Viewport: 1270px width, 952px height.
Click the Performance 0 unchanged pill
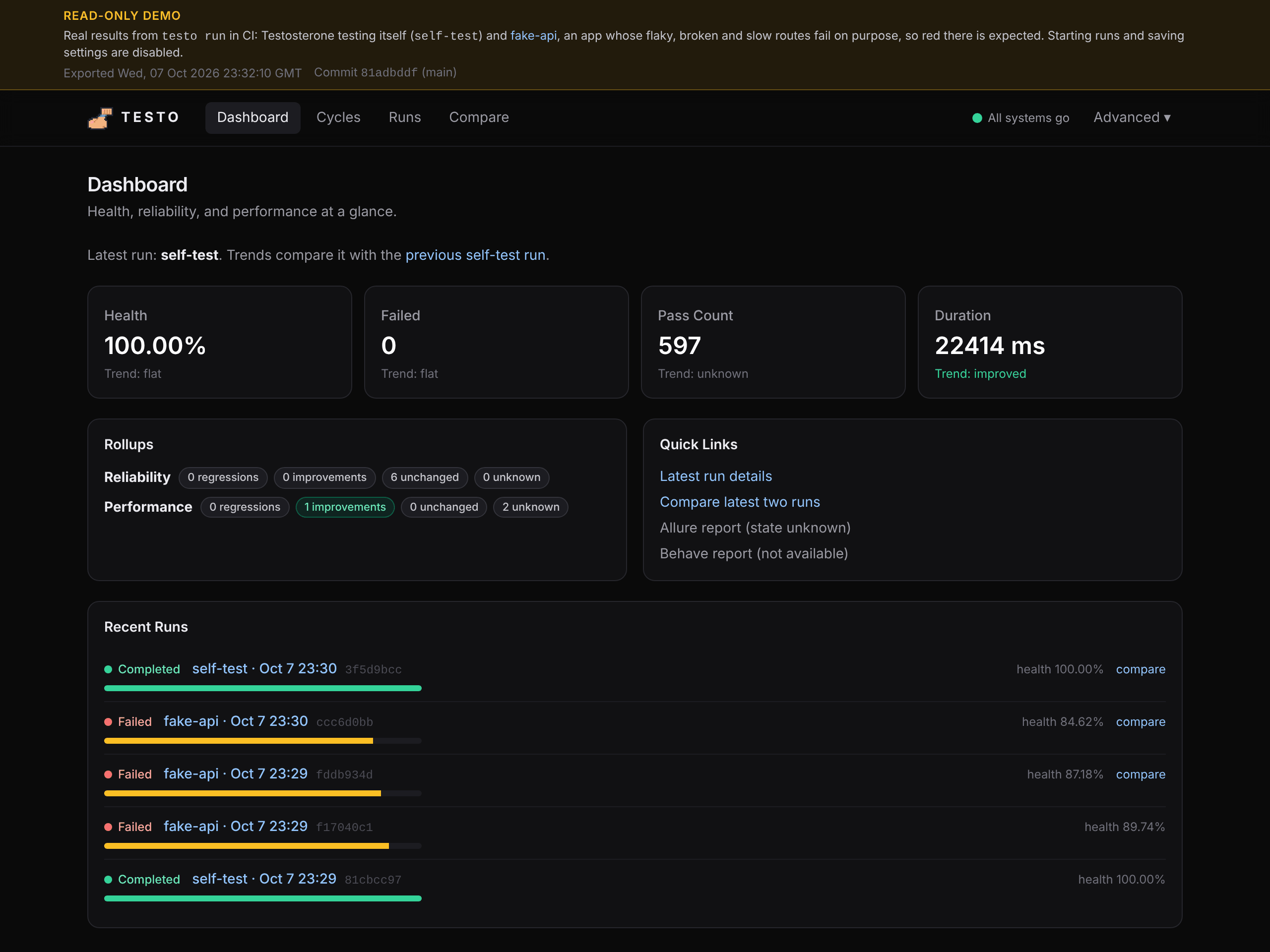pyautogui.click(x=444, y=507)
